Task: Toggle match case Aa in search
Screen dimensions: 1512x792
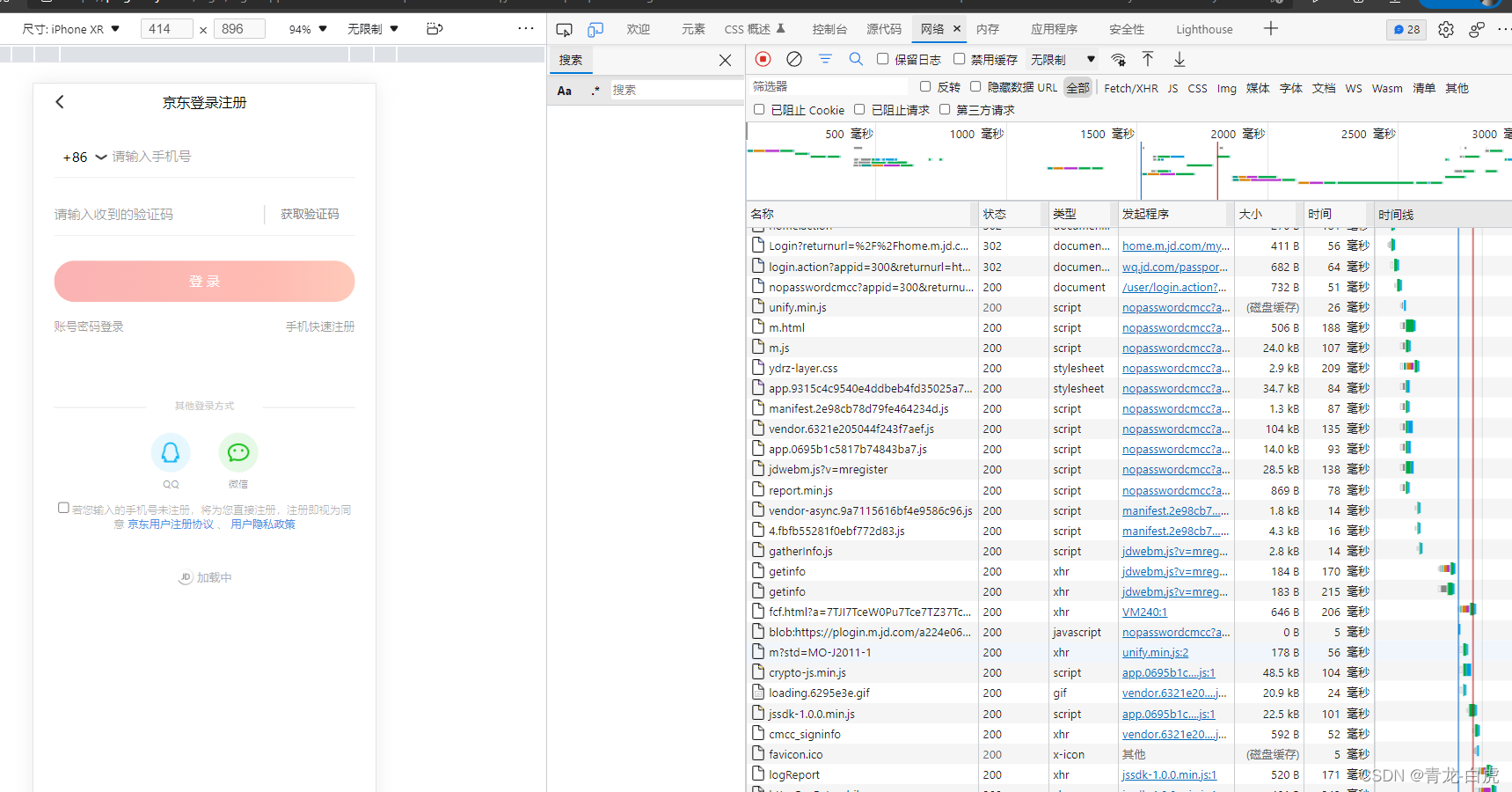Action: (565, 91)
